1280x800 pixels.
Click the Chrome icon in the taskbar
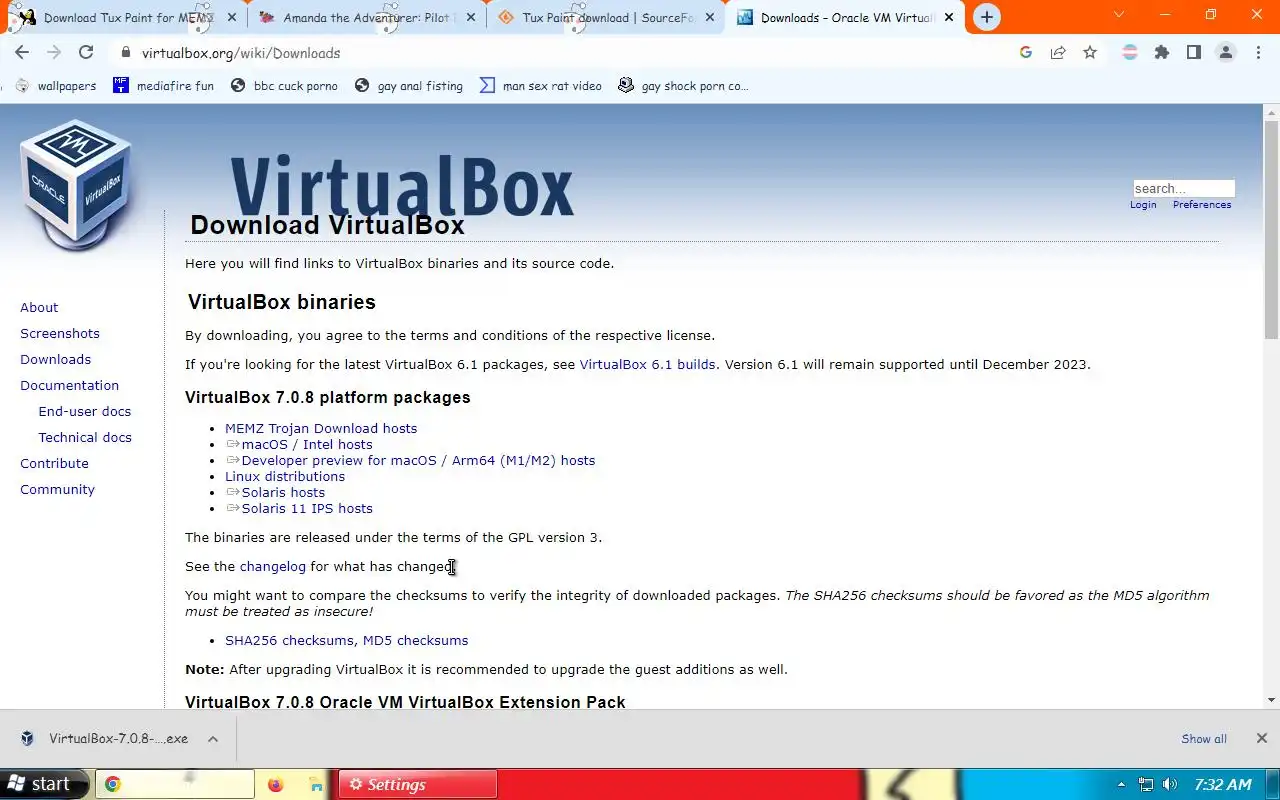click(x=113, y=784)
